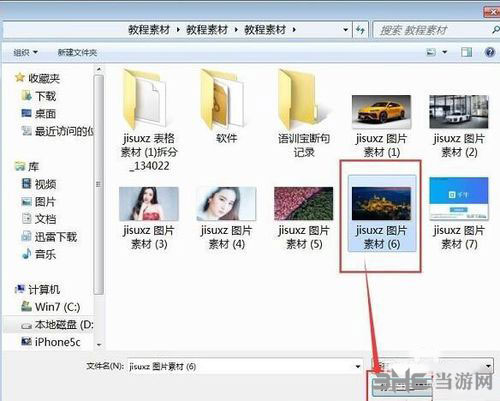
Task: Click the 桌面 monitor icon in sidebar
Action: (26, 113)
